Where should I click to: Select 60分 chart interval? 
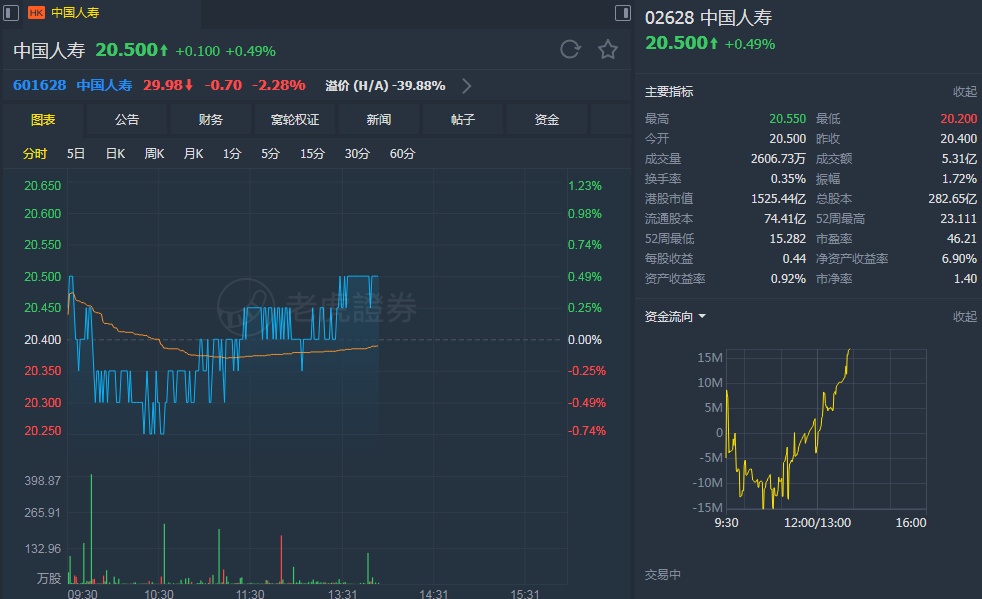pyautogui.click(x=402, y=154)
